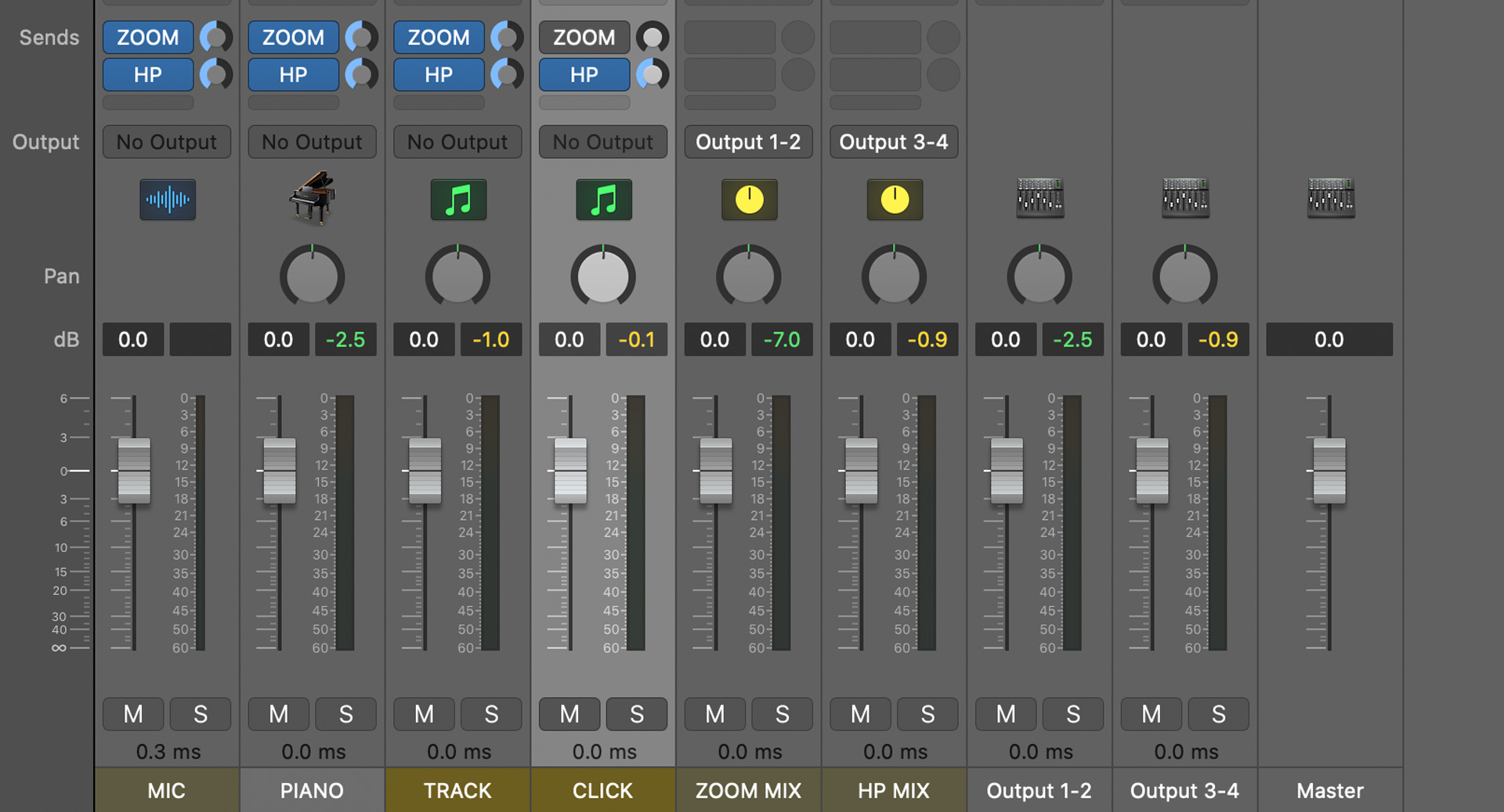Open the Output 1-2 routing slot on ZOOM MIX
This screenshot has height=812, width=1504.
click(749, 142)
